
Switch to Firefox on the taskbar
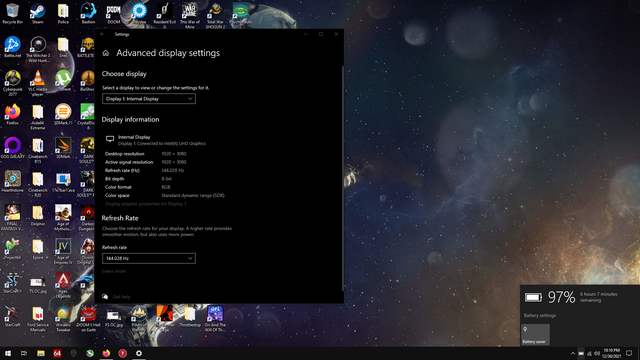(x=106, y=353)
